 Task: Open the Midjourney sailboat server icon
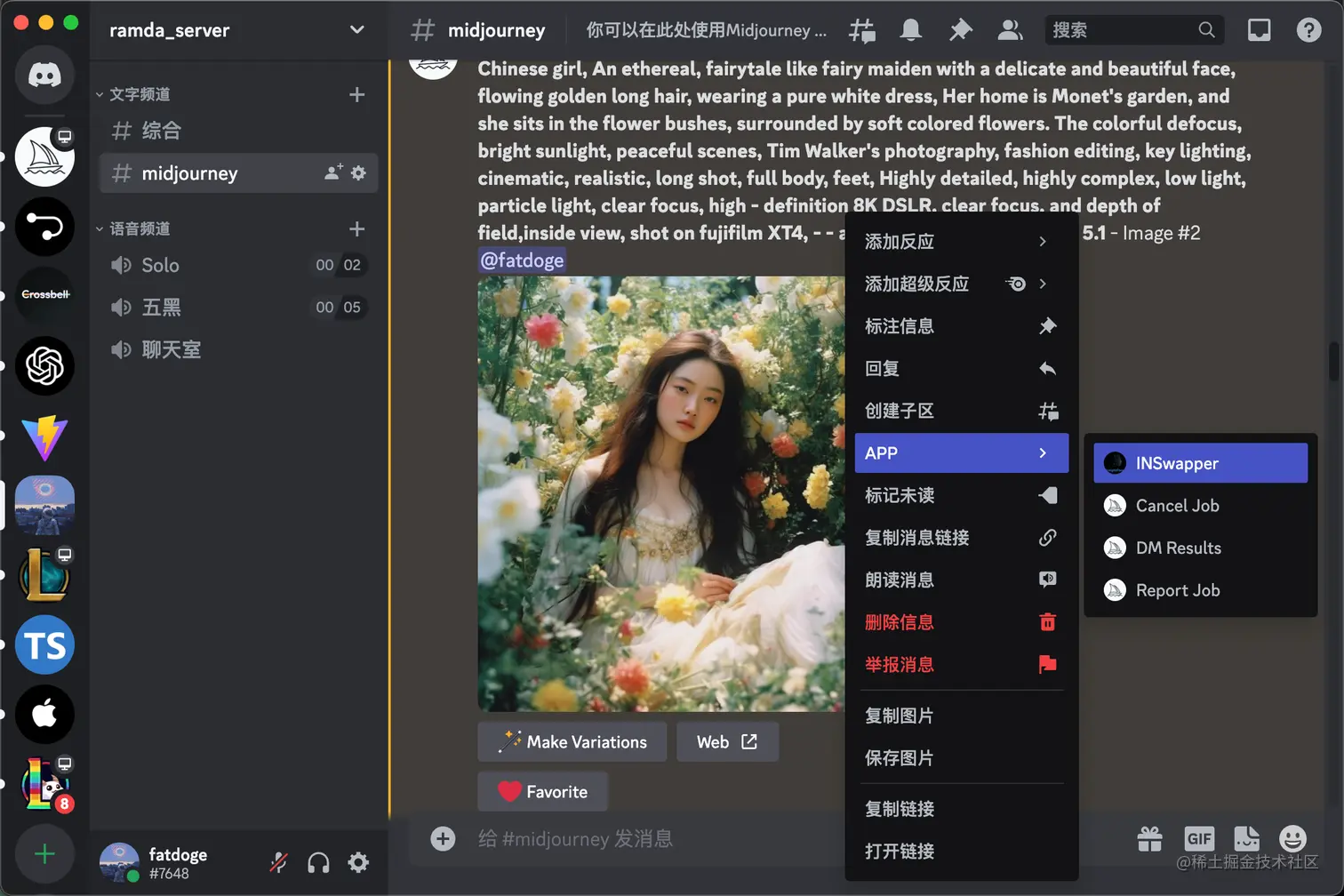click(x=44, y=156)
